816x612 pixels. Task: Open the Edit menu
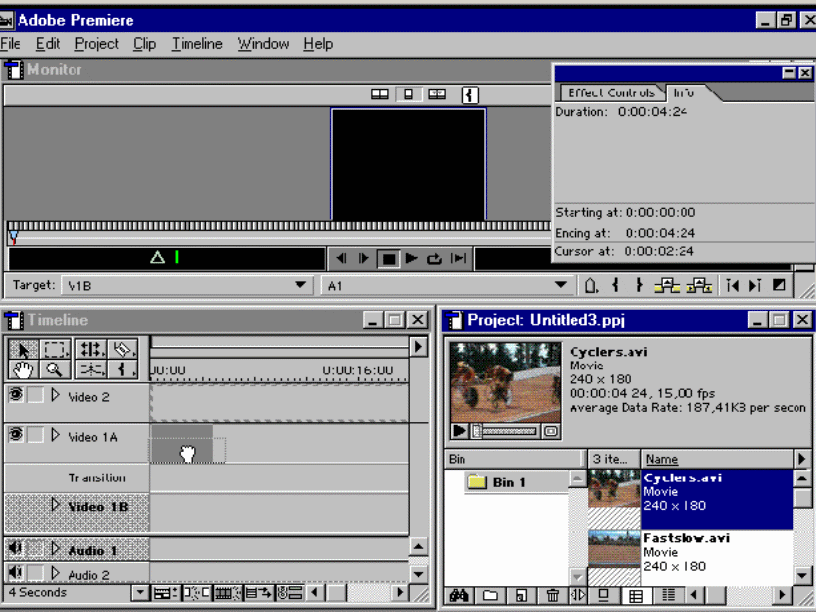pyautogui.click(x=48, y=44)
